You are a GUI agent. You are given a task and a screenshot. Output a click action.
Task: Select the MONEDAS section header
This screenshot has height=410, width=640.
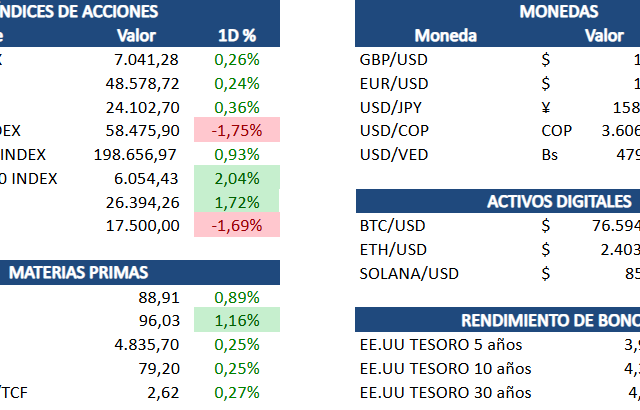(559, 12)
